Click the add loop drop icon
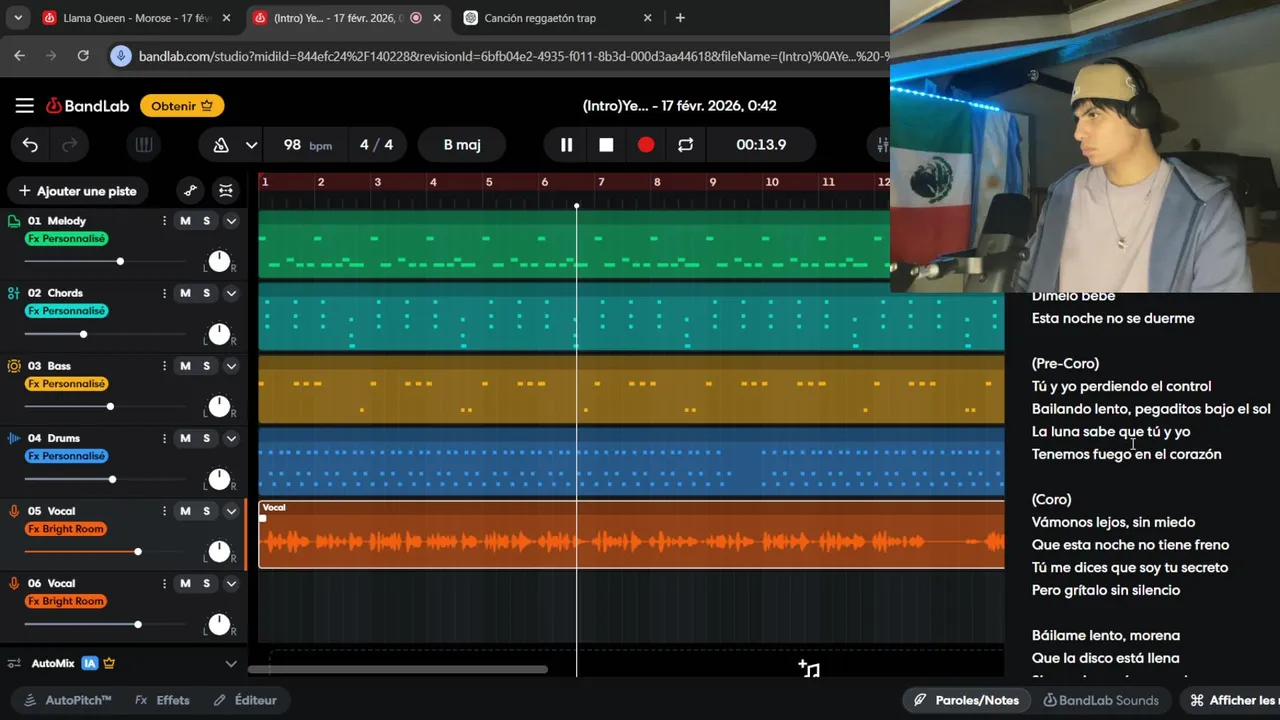Viewport: 1280px width, 720px height. click(x=809, y=669)
